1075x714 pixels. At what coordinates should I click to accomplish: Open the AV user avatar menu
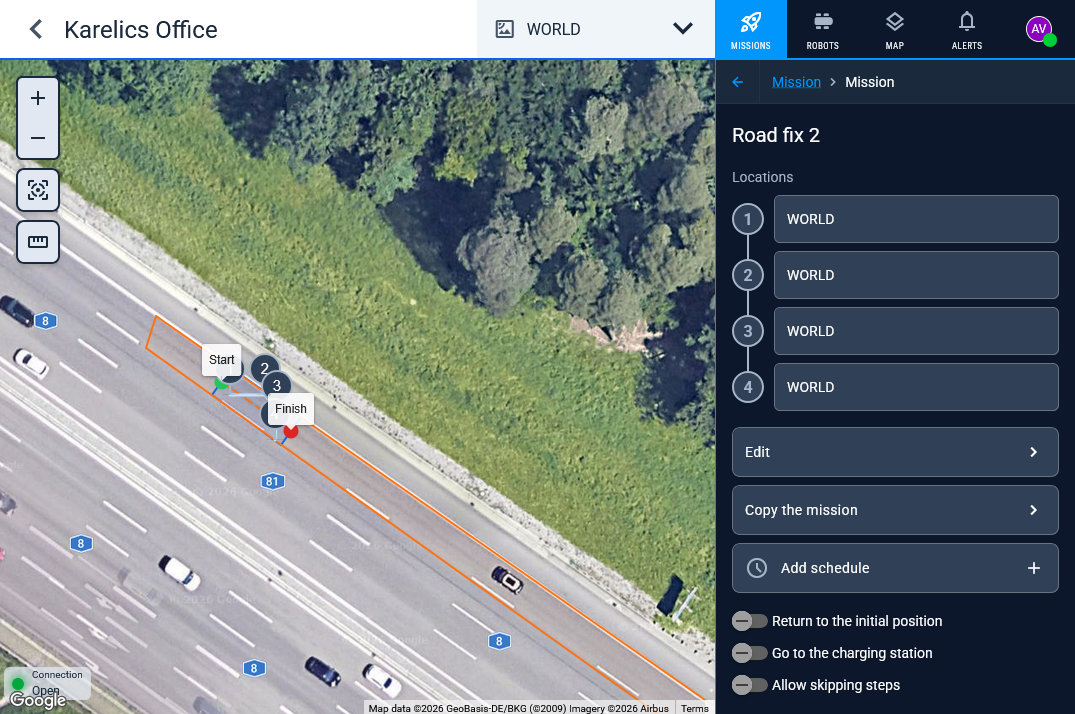pos(1039,29)
